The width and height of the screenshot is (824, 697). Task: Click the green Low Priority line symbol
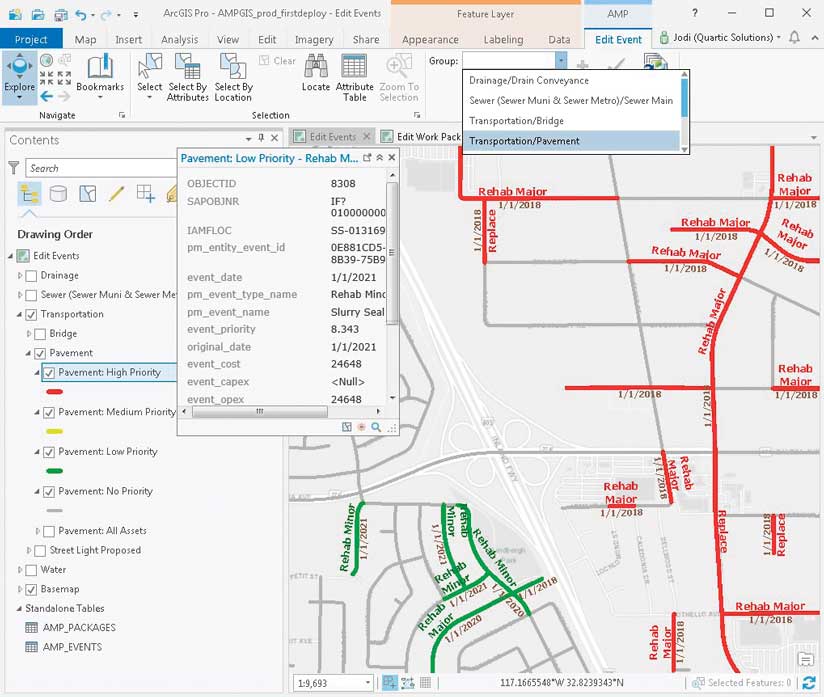pyautogui.click(x=55, y=471)
